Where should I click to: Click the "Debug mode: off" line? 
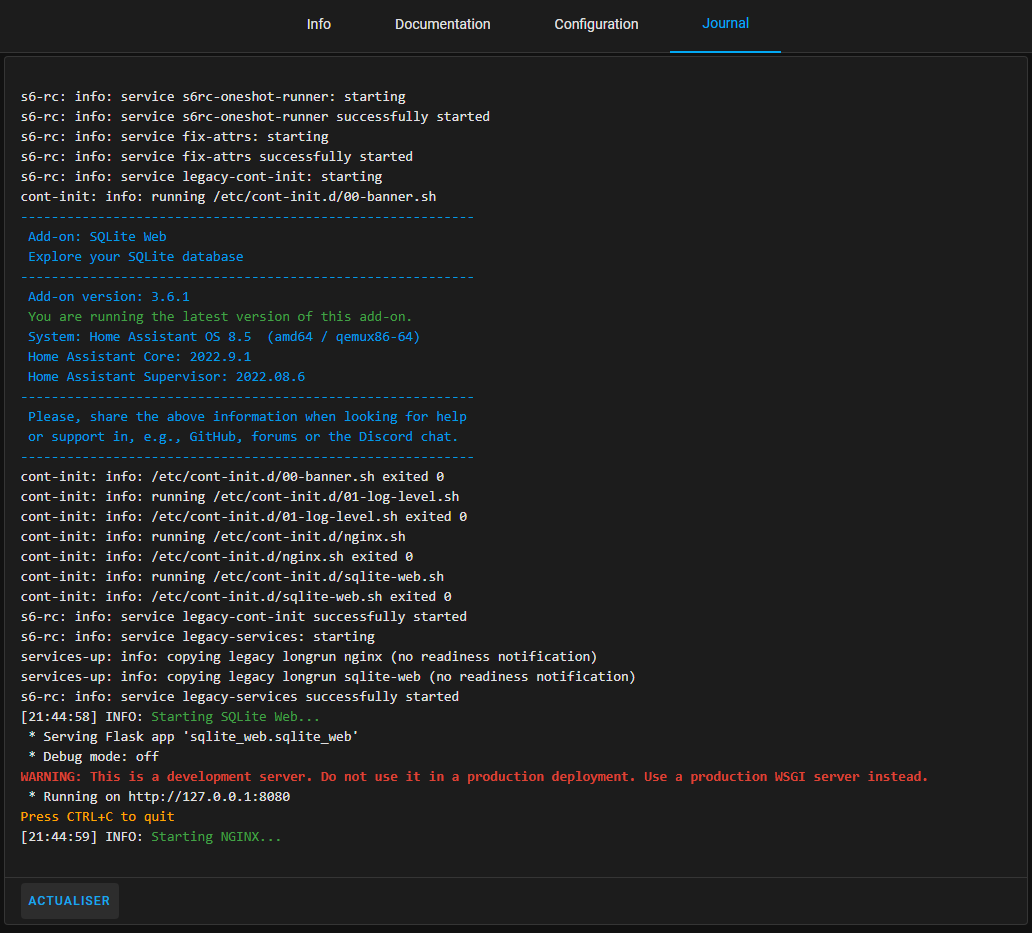point(93,757)
